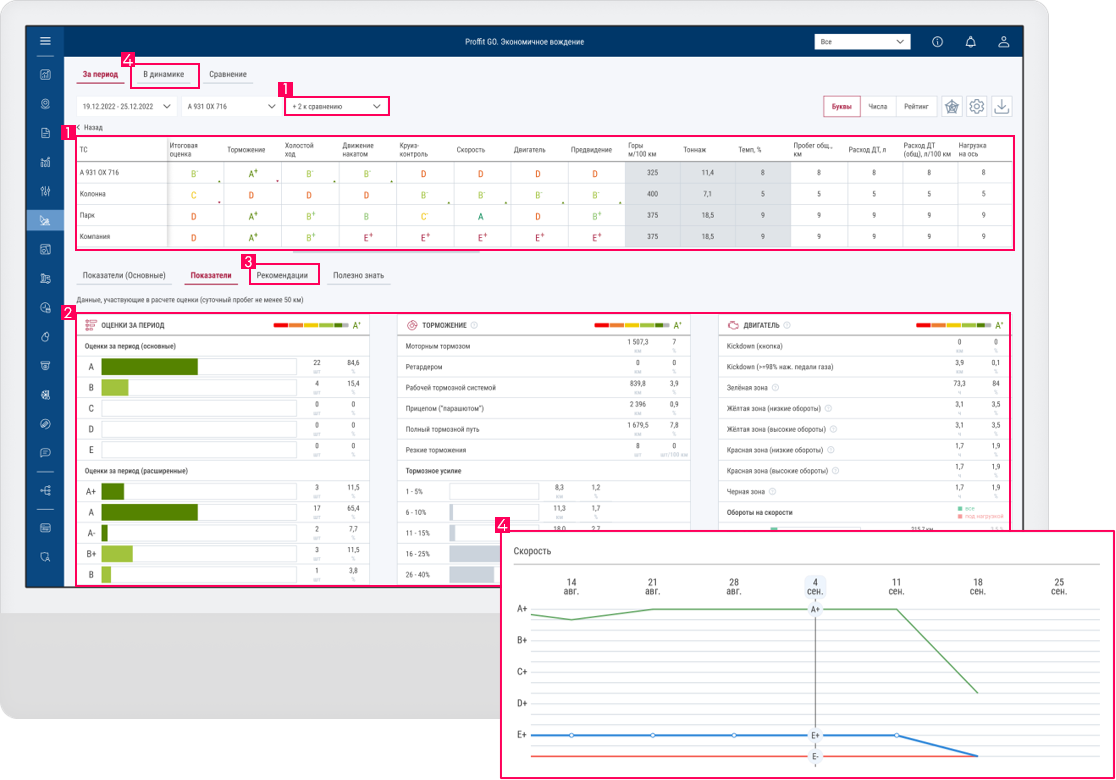The height and width of the screenshot is (780, 1116).
Task: Expand the date range 19.12.2022 - 25.12.2022 dropdown
Action: pyautogui.click(x=127, y=106)
